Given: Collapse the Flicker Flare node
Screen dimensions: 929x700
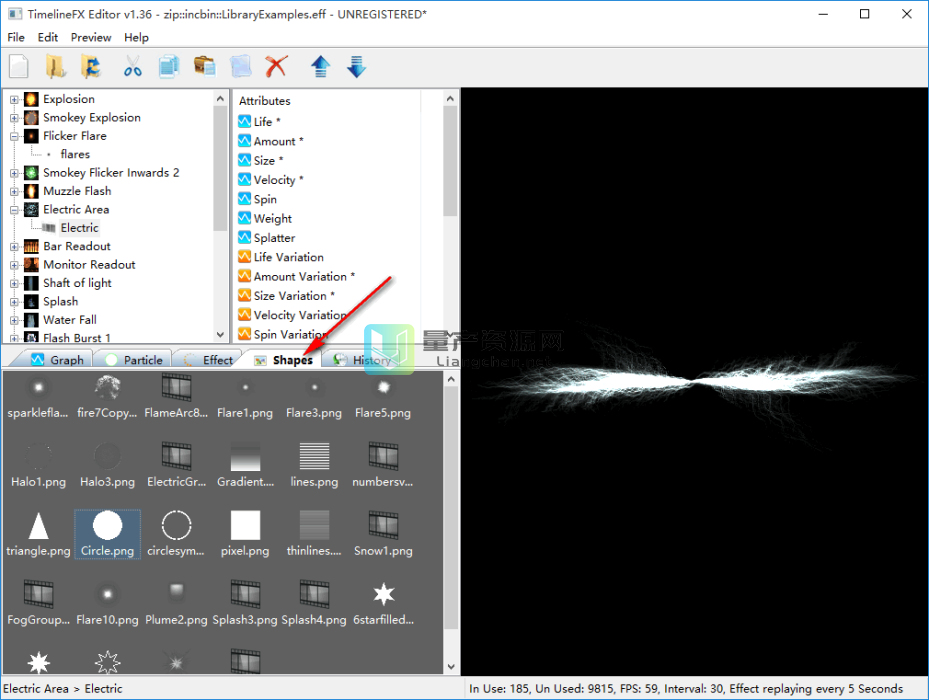Looking at the screenshot, I should pyautogui.click(x=14, y=136).
